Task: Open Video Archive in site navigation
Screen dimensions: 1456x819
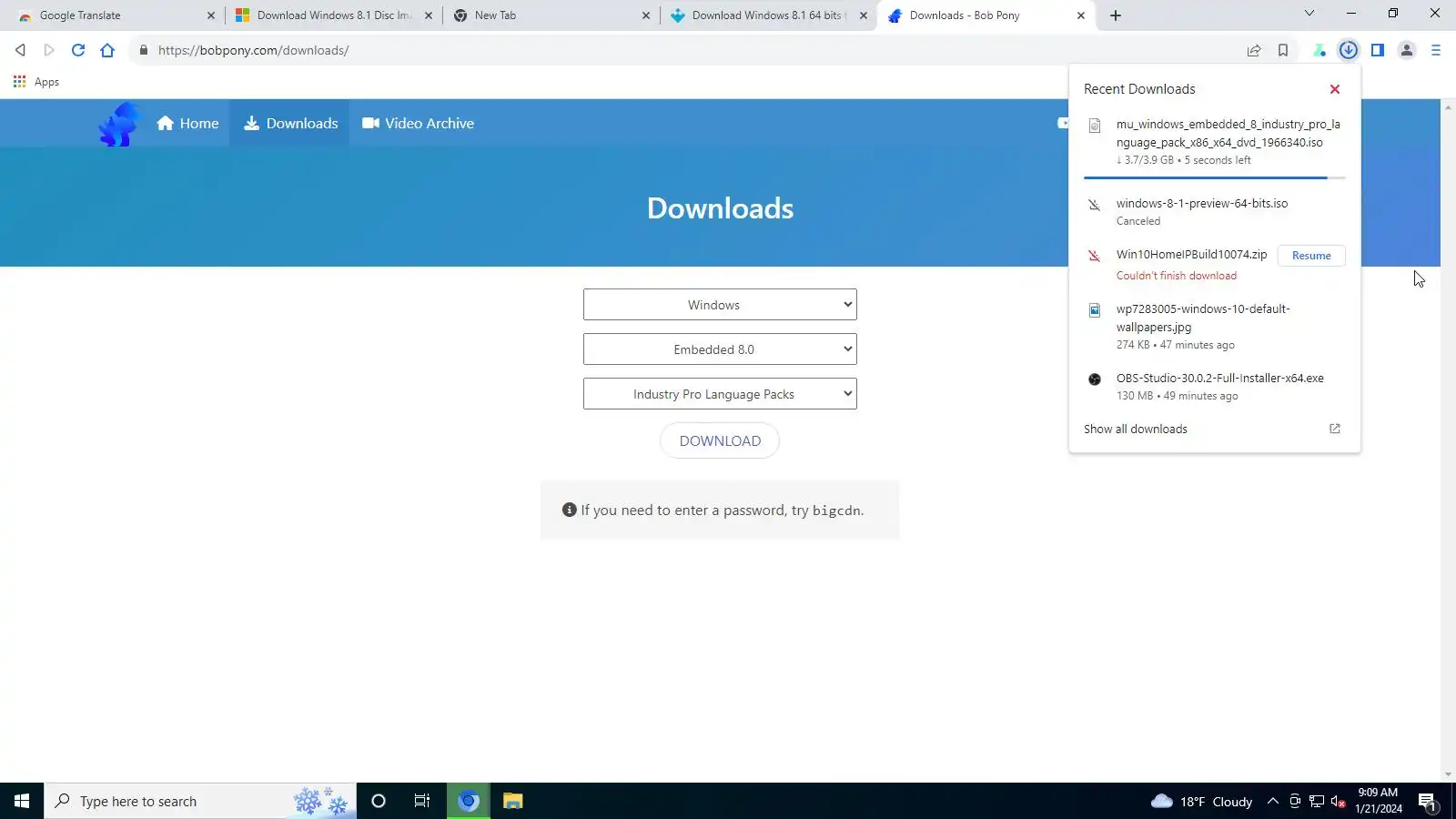Action: tap(419, 124)
